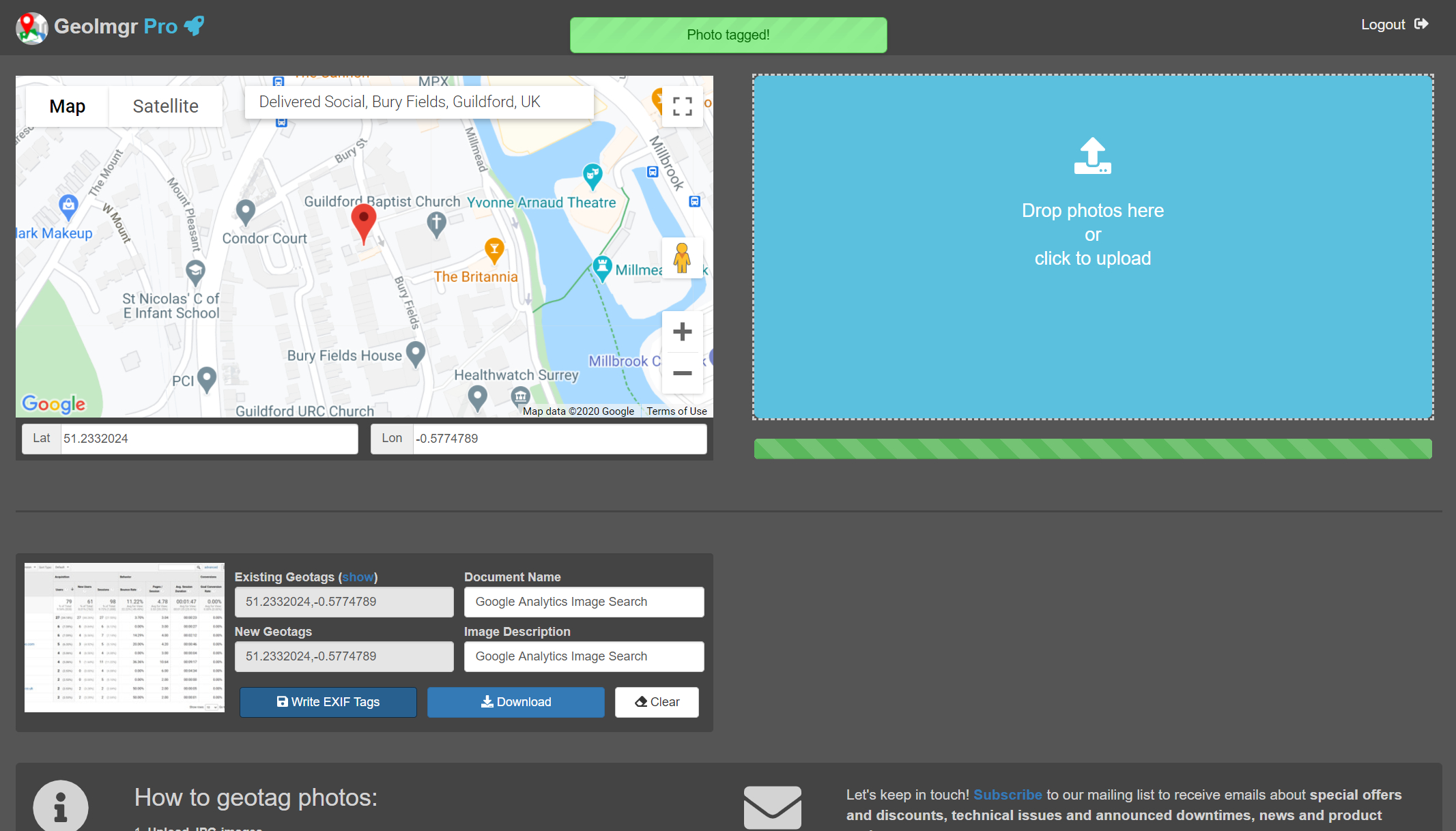Click the GeoImgr Pro logo icon
The image size is (1456, 831).
(29, 27)
